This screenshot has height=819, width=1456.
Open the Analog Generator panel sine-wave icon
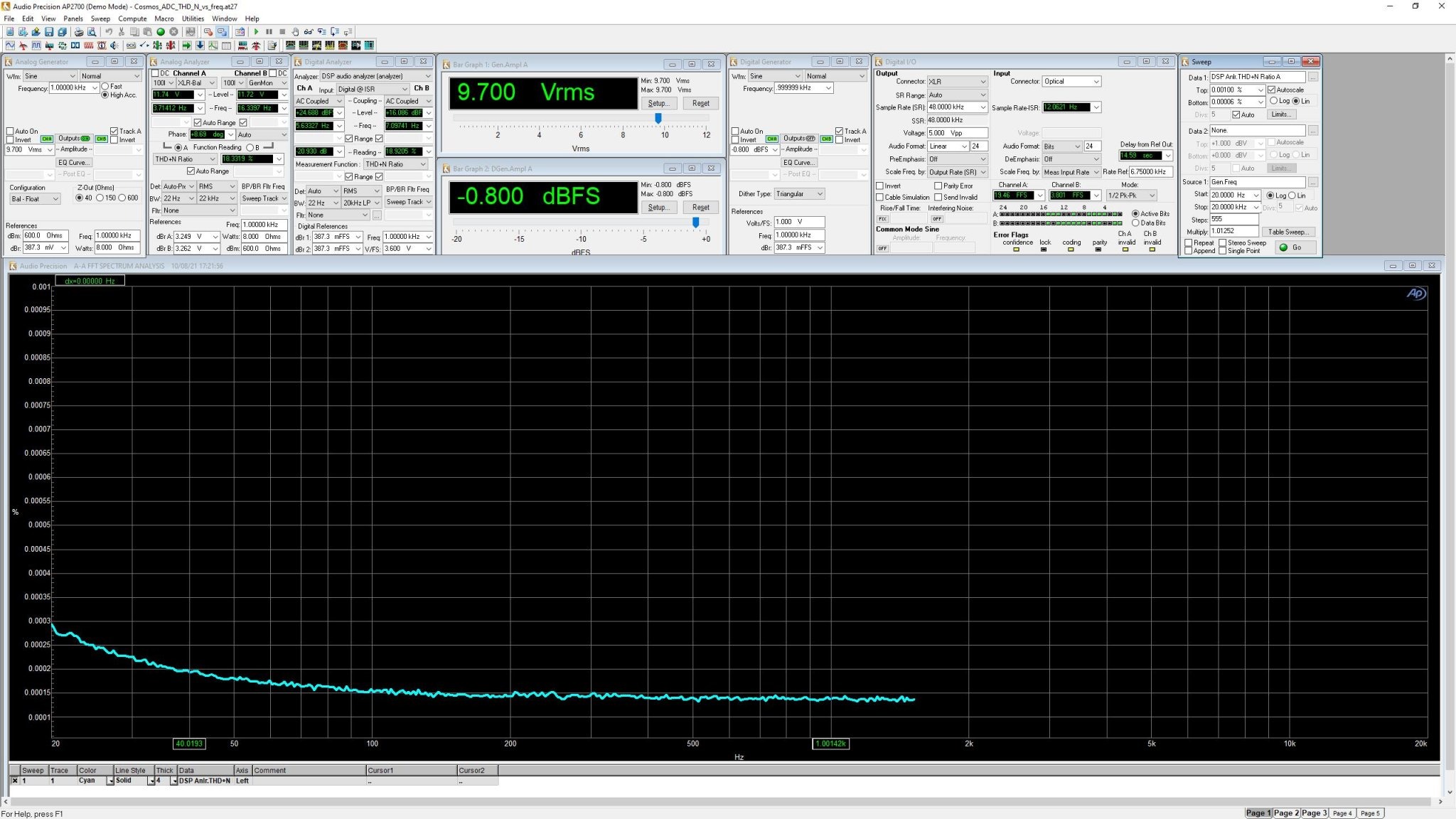10,45
